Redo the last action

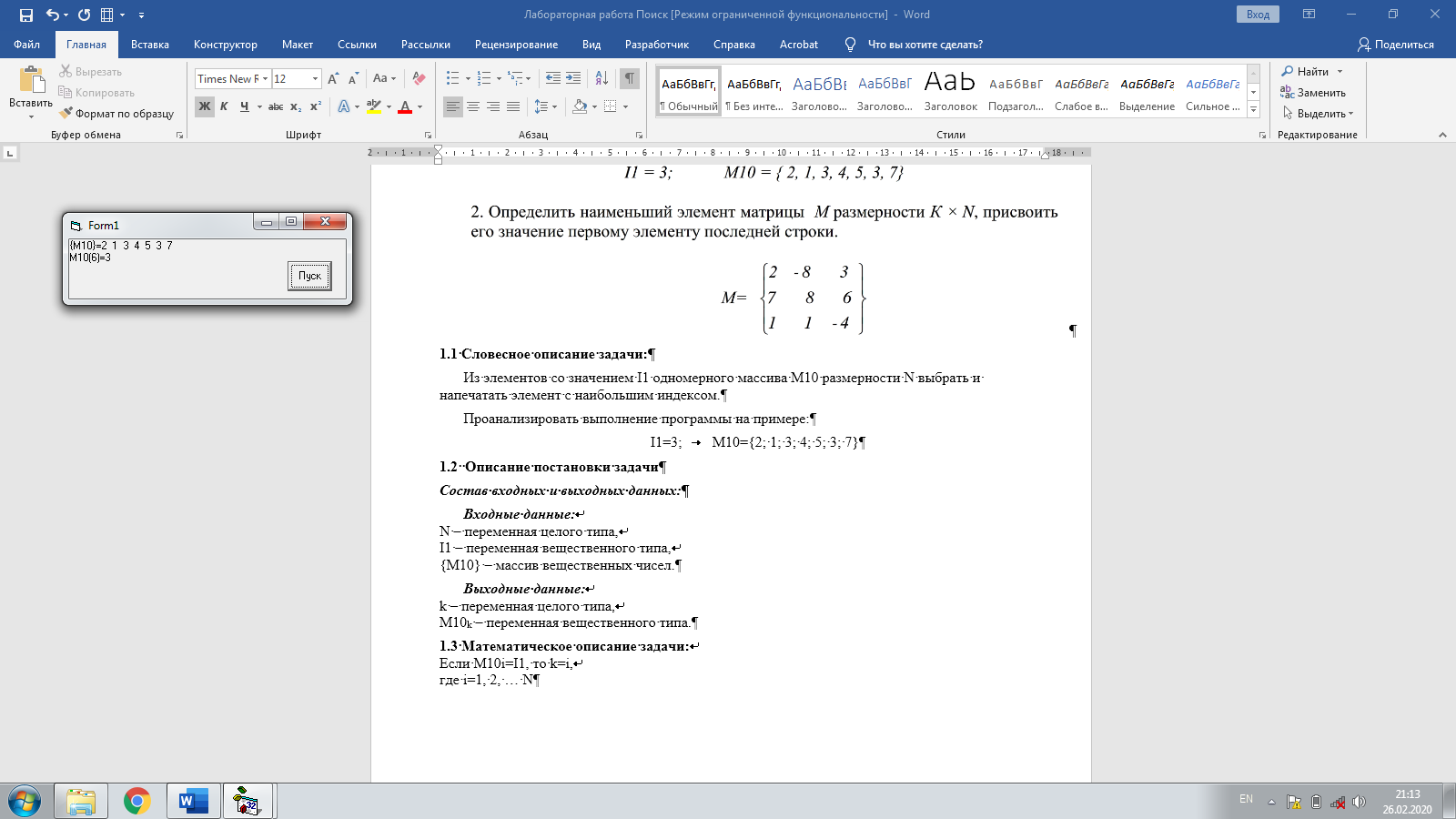click(84, 15)
